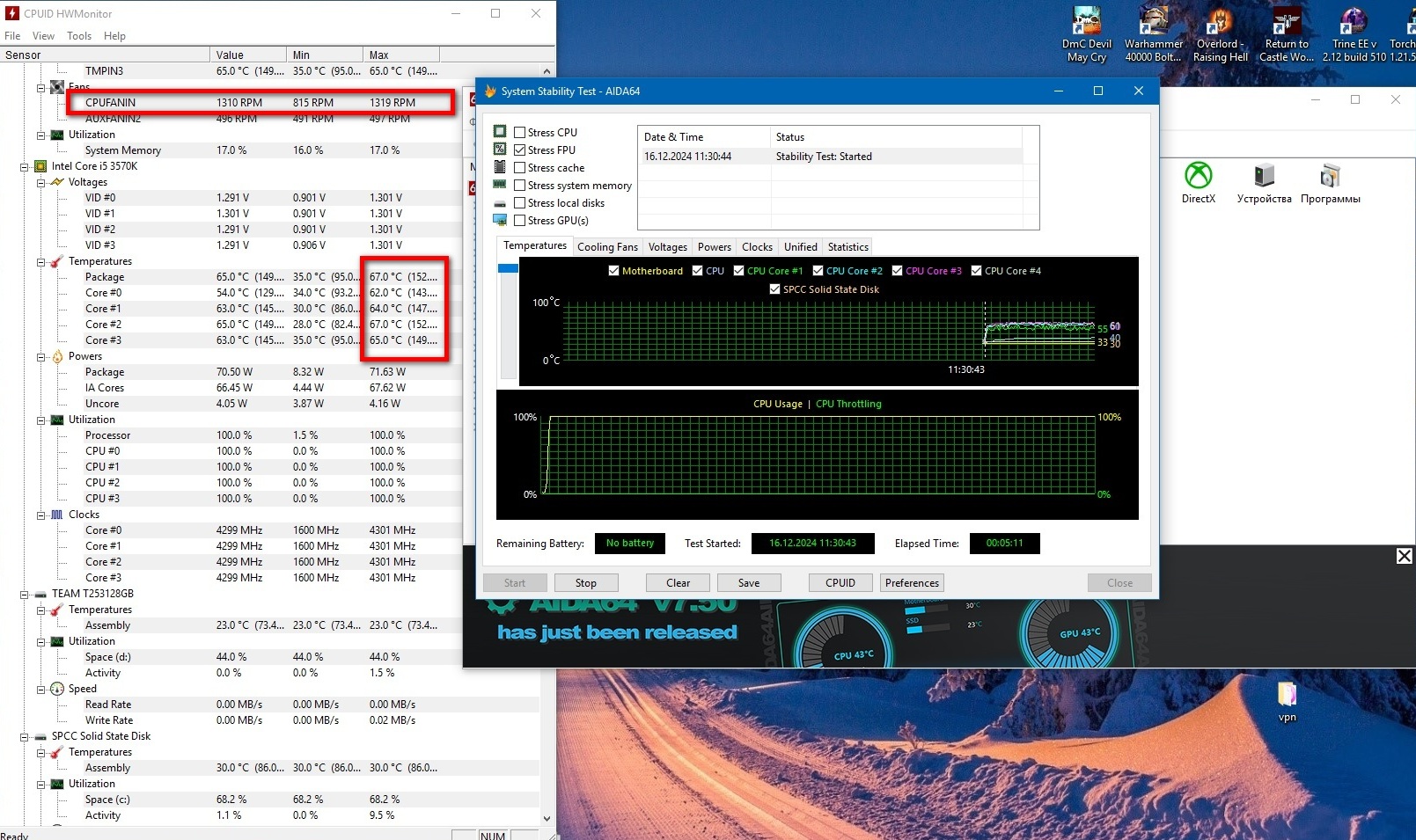Click the chip icon beside Stress cache
Screen dimensions: 1416x840
[500, 167]
